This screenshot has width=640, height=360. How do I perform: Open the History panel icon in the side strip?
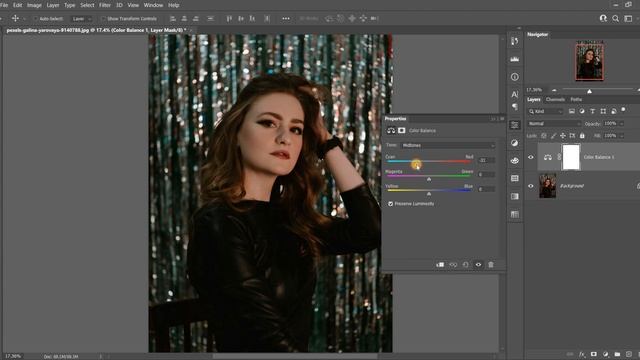tap(515, 41)
